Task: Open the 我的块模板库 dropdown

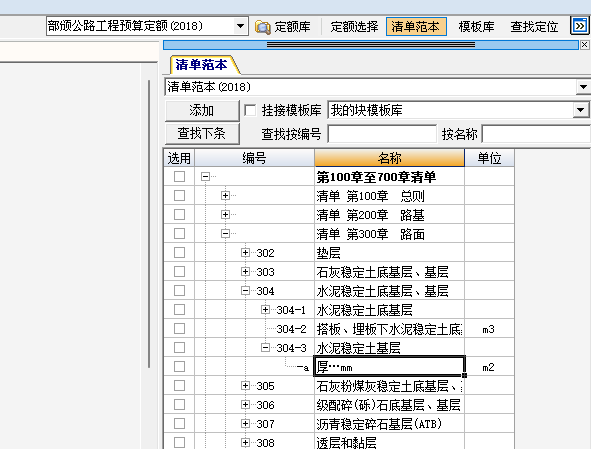Action: [580, 110]
